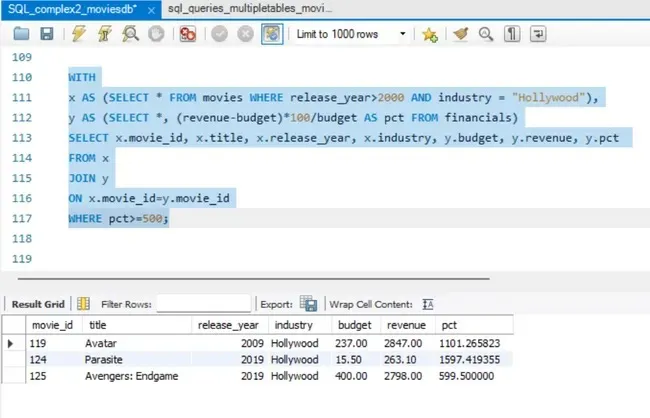Click the Beautify query broom icon
The width and height of the screenshot is (650, 418).
pyautogui.click(x=460, y=34)
